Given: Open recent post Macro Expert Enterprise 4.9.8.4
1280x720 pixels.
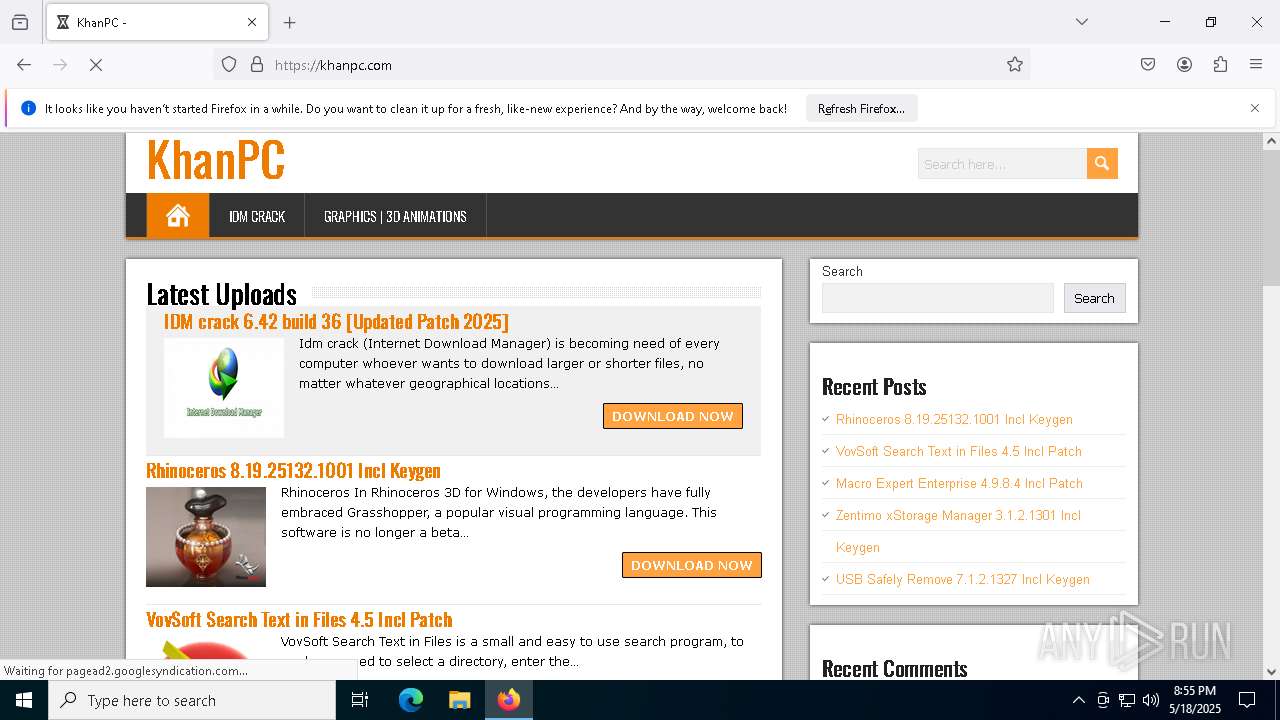Looking at the screenshot, I should pyautogui.click(x=959, y=483).
